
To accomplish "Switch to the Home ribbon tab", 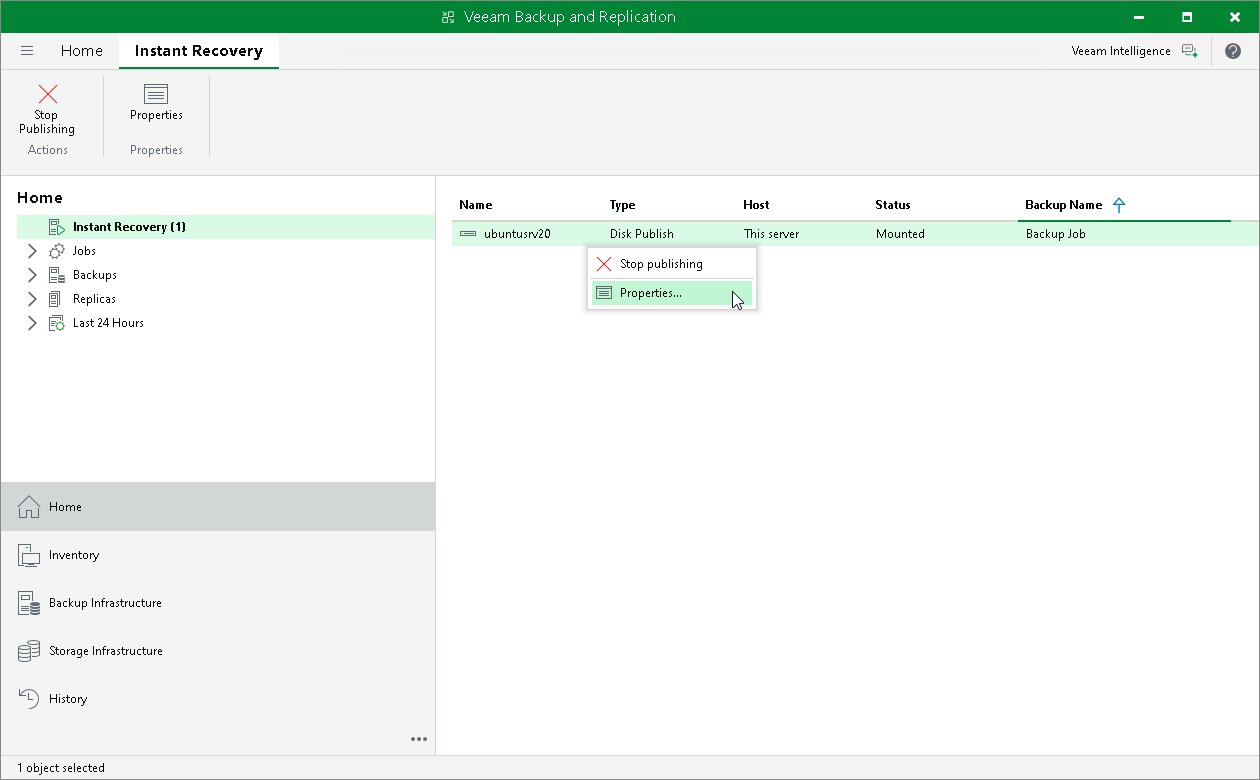I will 81,51.
